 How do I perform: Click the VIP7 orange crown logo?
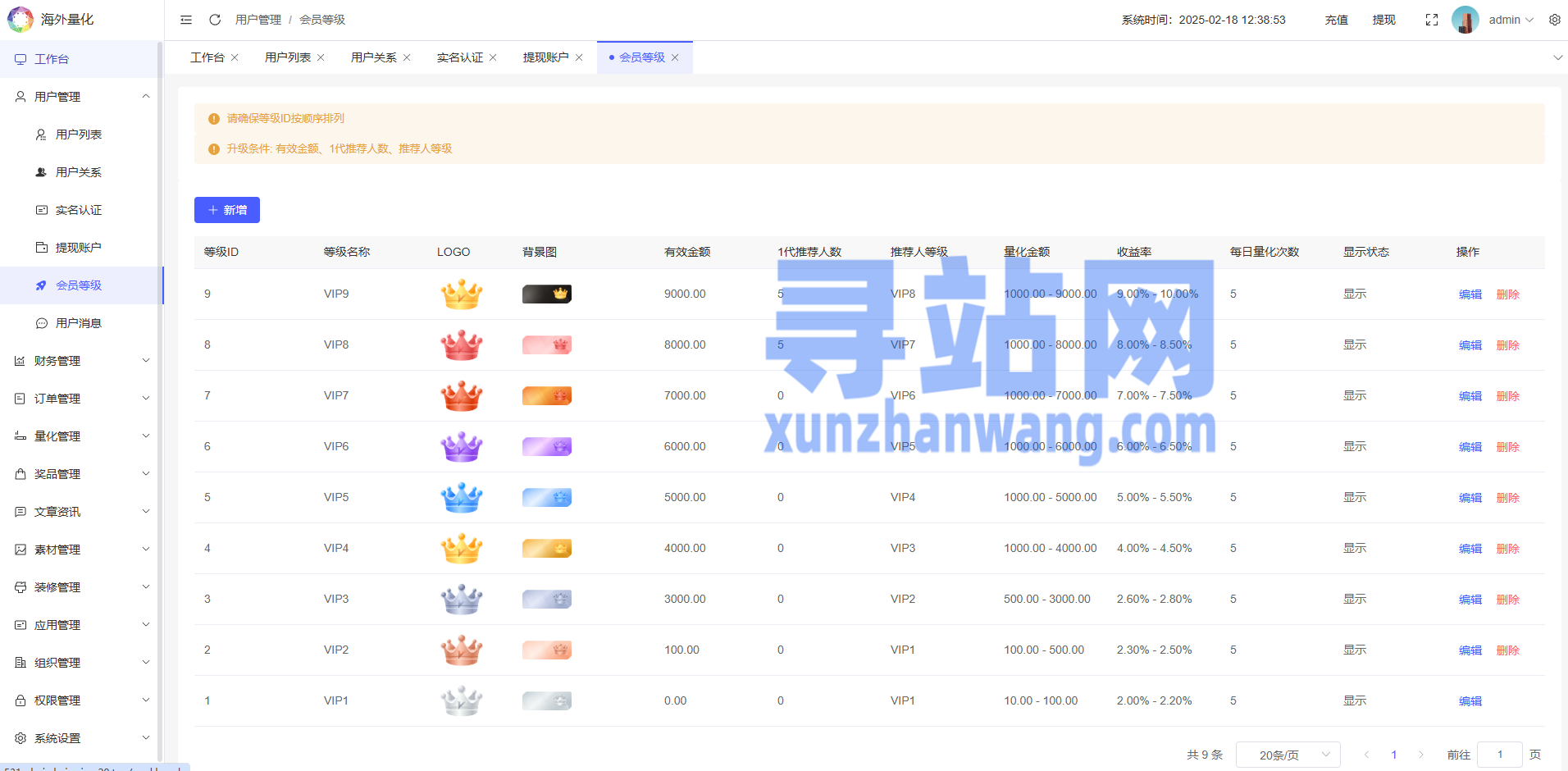point(462,395)
